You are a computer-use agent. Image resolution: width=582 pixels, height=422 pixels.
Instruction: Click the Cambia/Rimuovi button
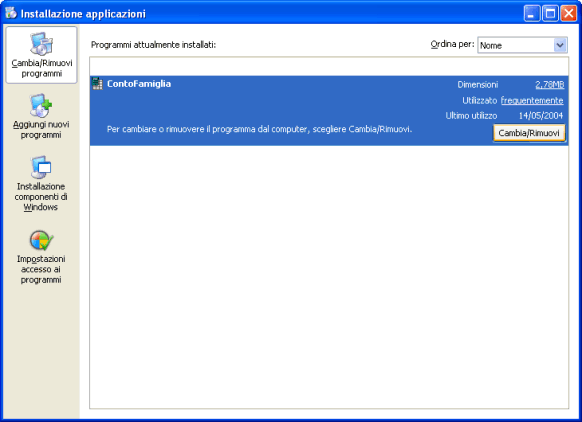click(529, 133)
